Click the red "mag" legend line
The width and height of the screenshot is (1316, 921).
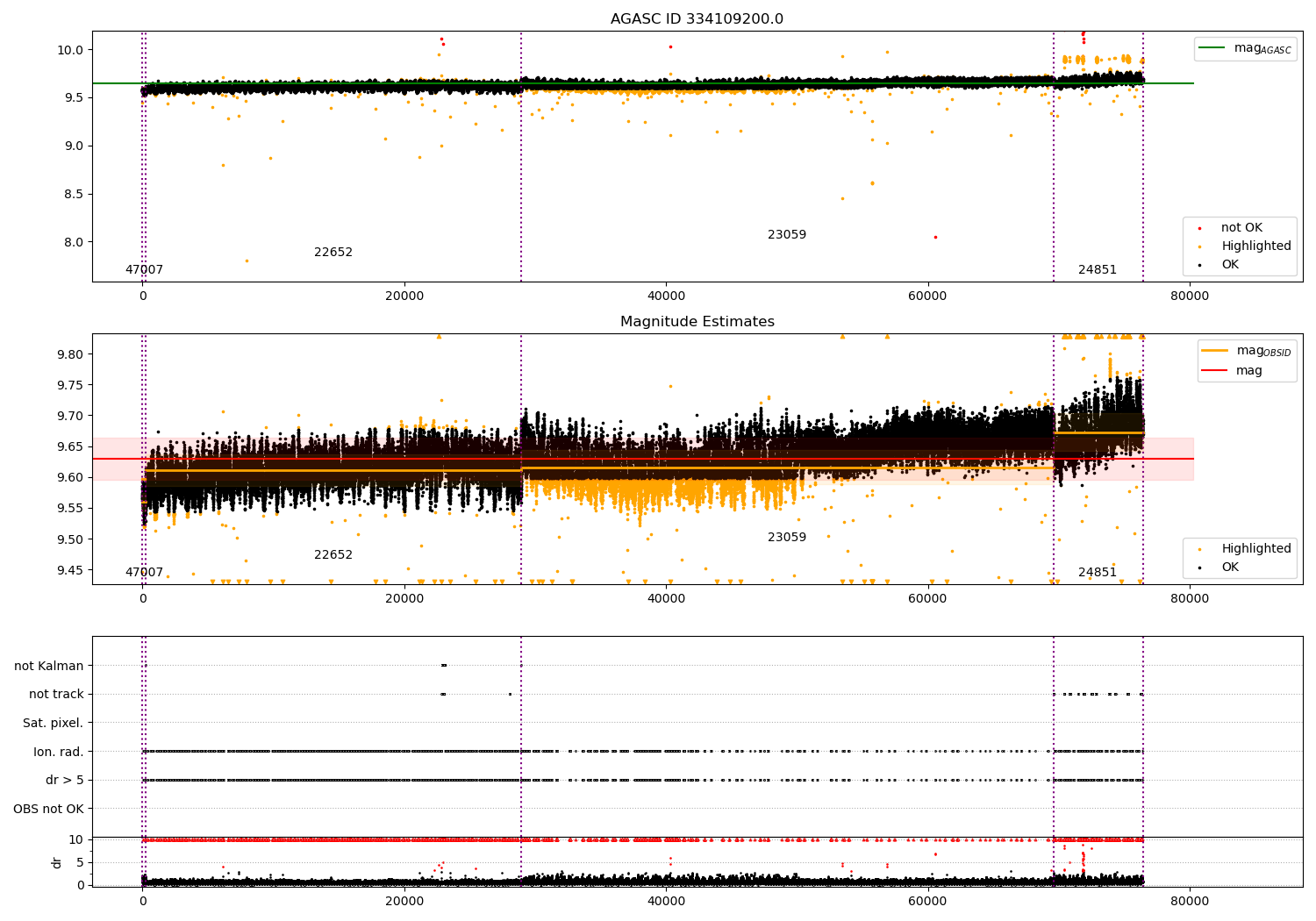tap(1214, 371)
